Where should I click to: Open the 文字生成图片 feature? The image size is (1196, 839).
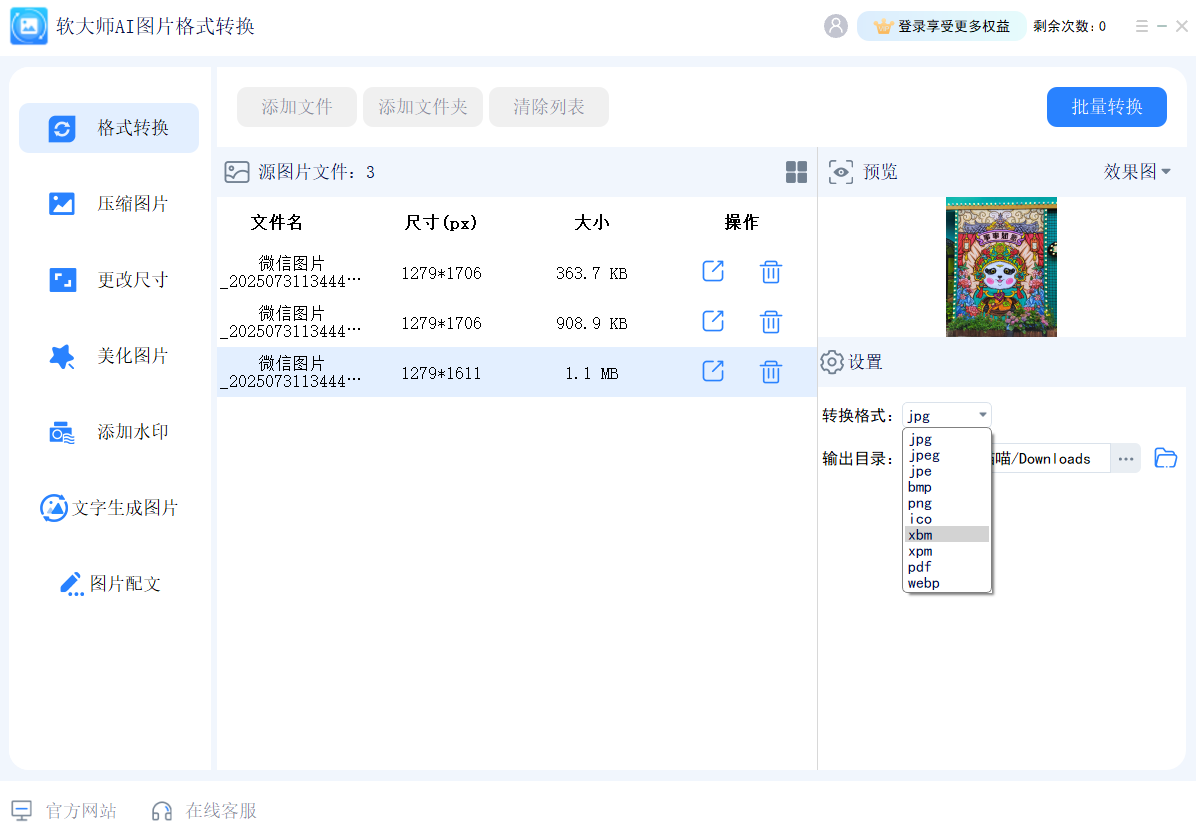pos(108,508)
